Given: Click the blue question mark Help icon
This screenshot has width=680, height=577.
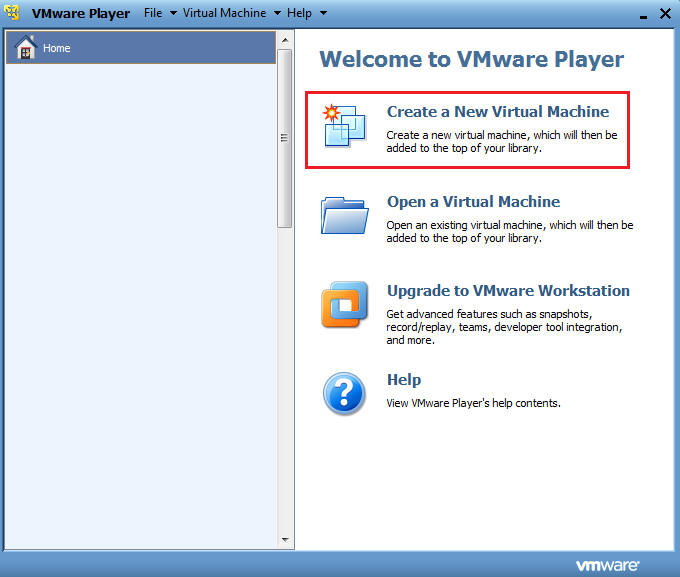Looking at the screenshot, I should [344, 393].
